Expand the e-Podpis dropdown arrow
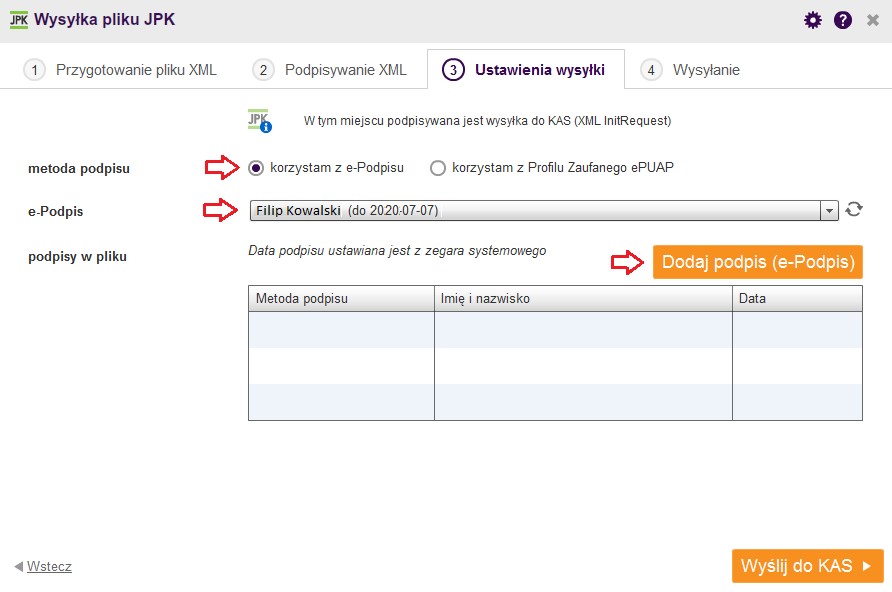The image size is (892, 592). [829, 211]
